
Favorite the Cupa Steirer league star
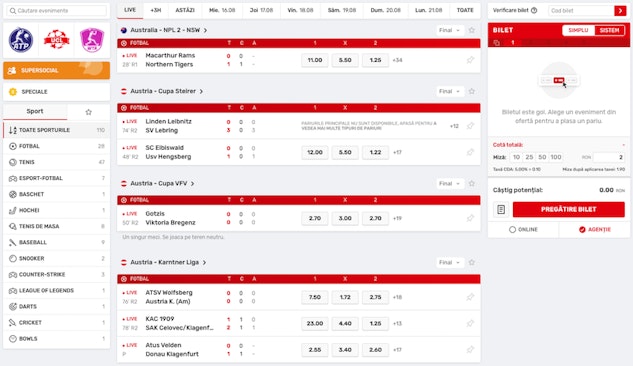(x=472, y=91)
